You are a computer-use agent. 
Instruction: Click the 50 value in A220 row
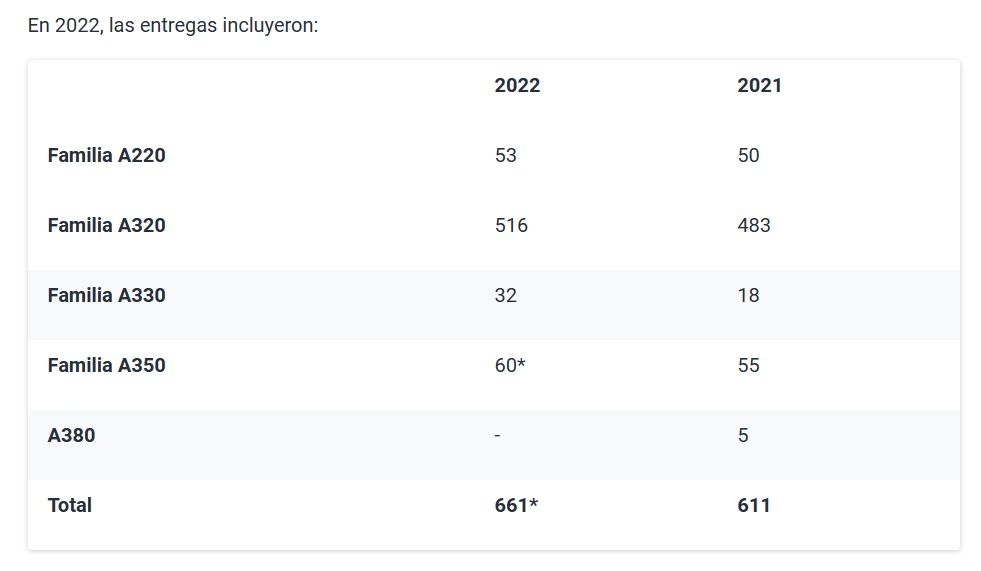tap(748, 155)
